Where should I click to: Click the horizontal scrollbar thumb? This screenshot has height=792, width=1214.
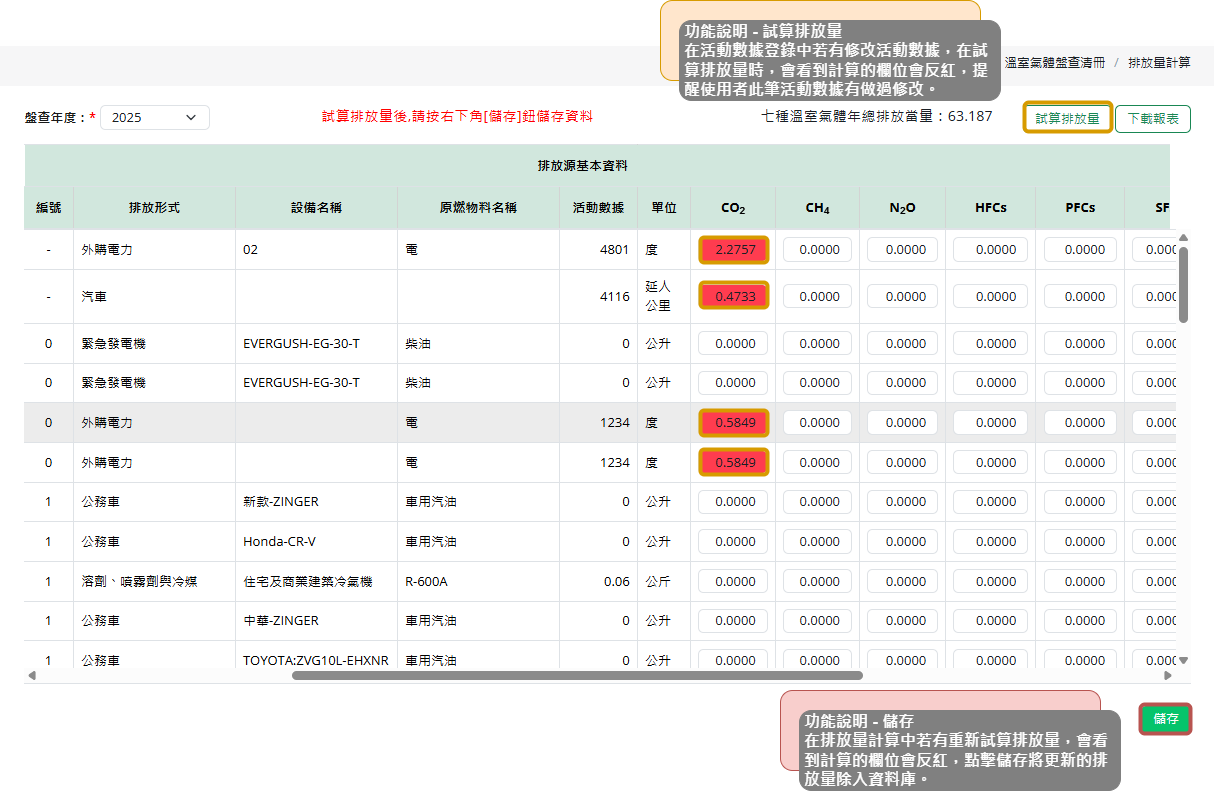click(x=577, y=676)
